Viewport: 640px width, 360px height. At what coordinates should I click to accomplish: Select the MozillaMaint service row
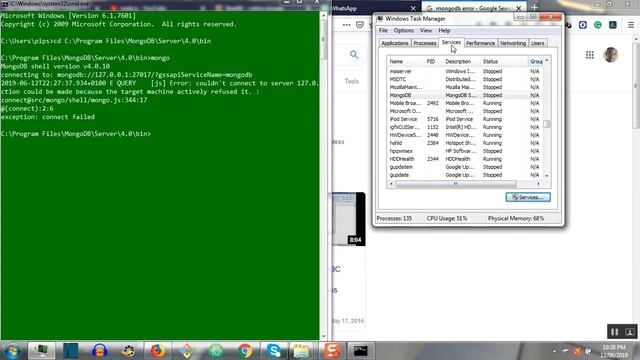(x=465, y=87)
